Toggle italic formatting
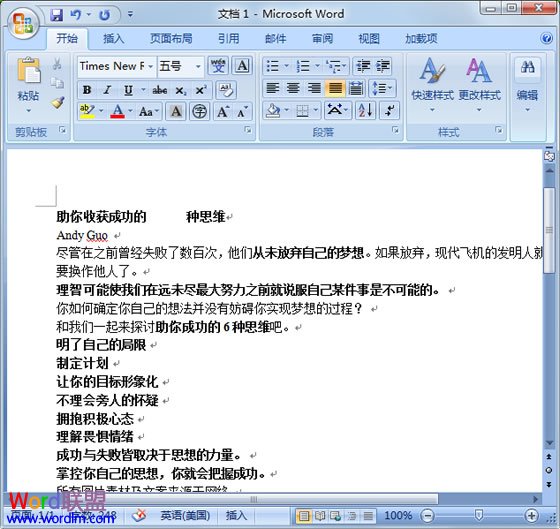 107,90
